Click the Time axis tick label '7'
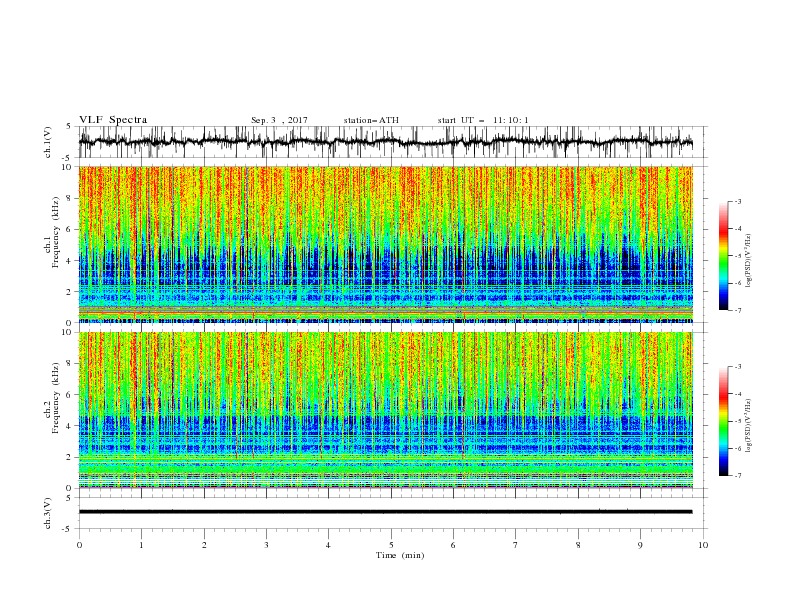 pyautogui.click(x=516, y=545)
